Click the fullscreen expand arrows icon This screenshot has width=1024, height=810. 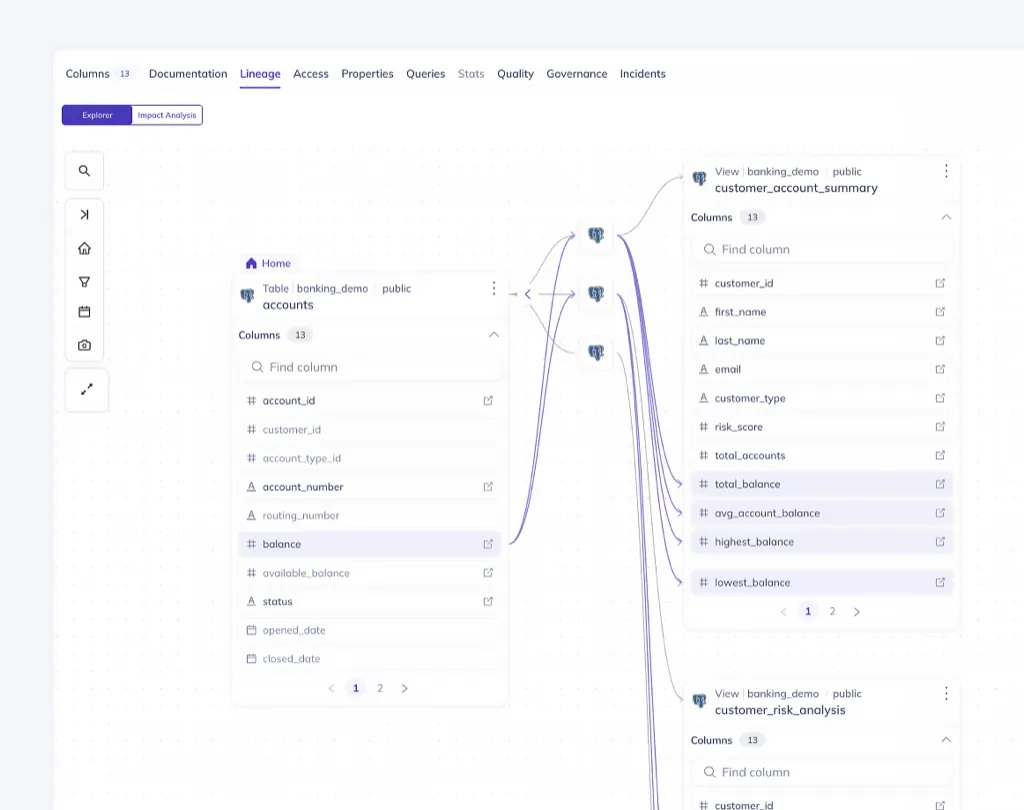click(86, 390)
